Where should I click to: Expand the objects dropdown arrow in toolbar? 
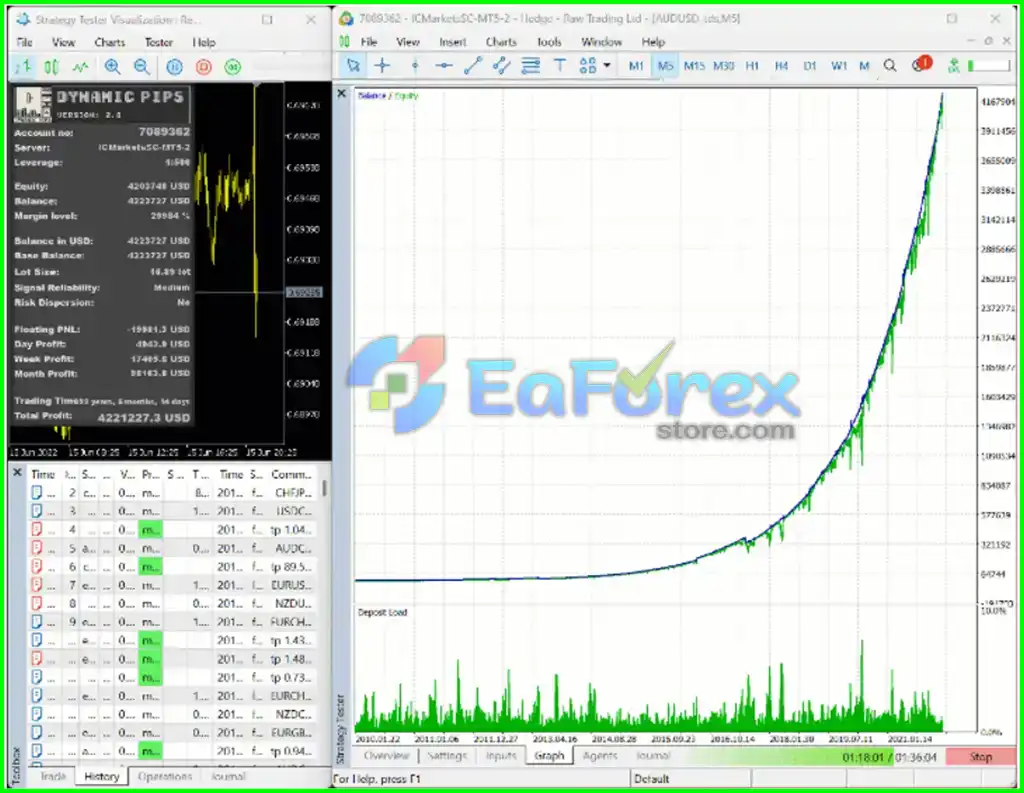pyautogui.click(x=607, y=65)
